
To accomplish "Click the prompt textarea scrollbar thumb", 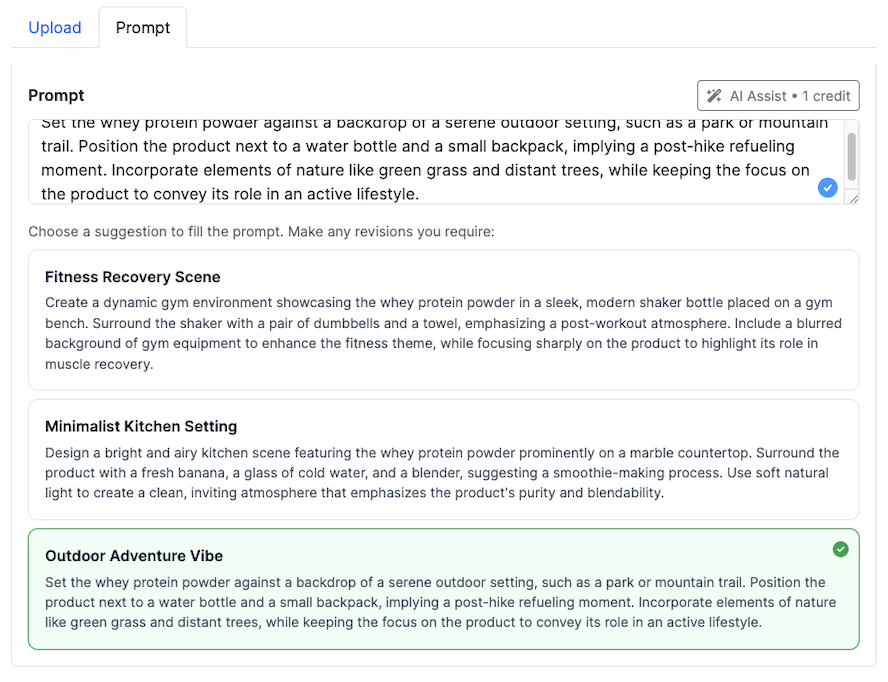I will tap(852, 157).
